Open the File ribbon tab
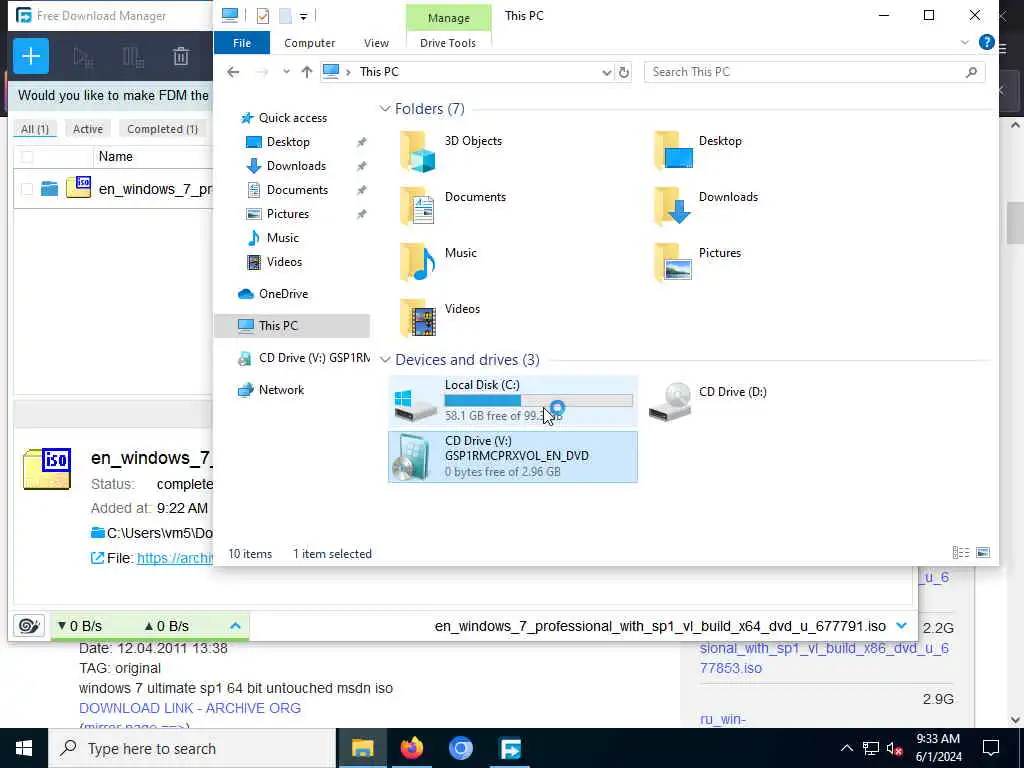Screen dimensions: 1024x768 [242, 43]
